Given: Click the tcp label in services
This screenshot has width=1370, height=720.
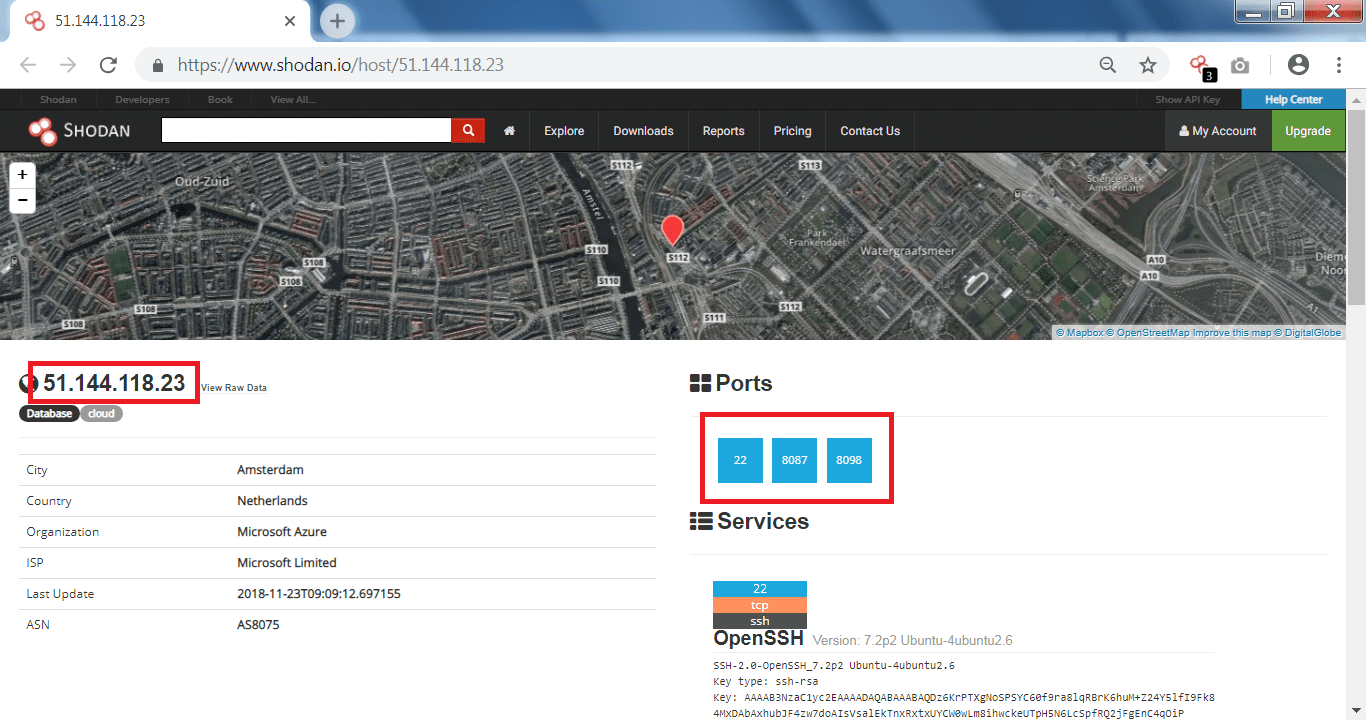Looking at the screenshot, I should point(760,605).
